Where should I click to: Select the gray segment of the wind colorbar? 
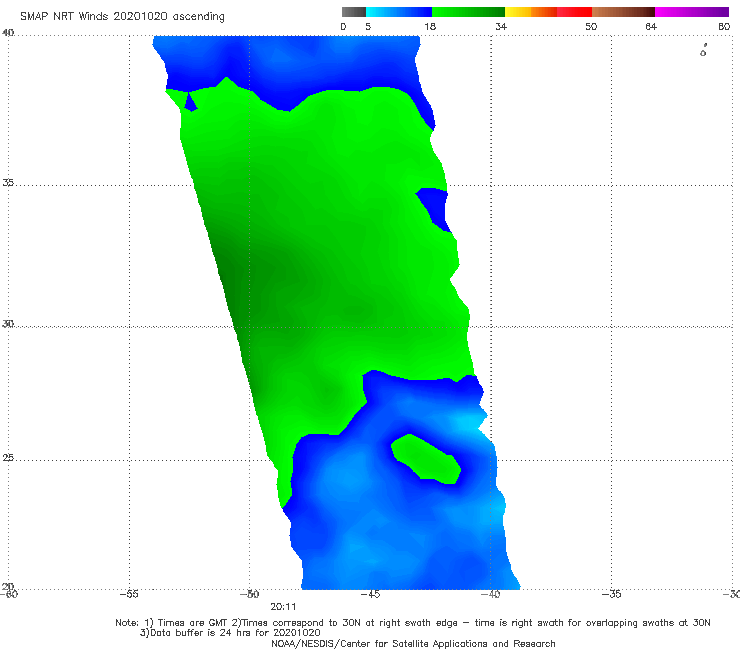(x=354, y=12)
